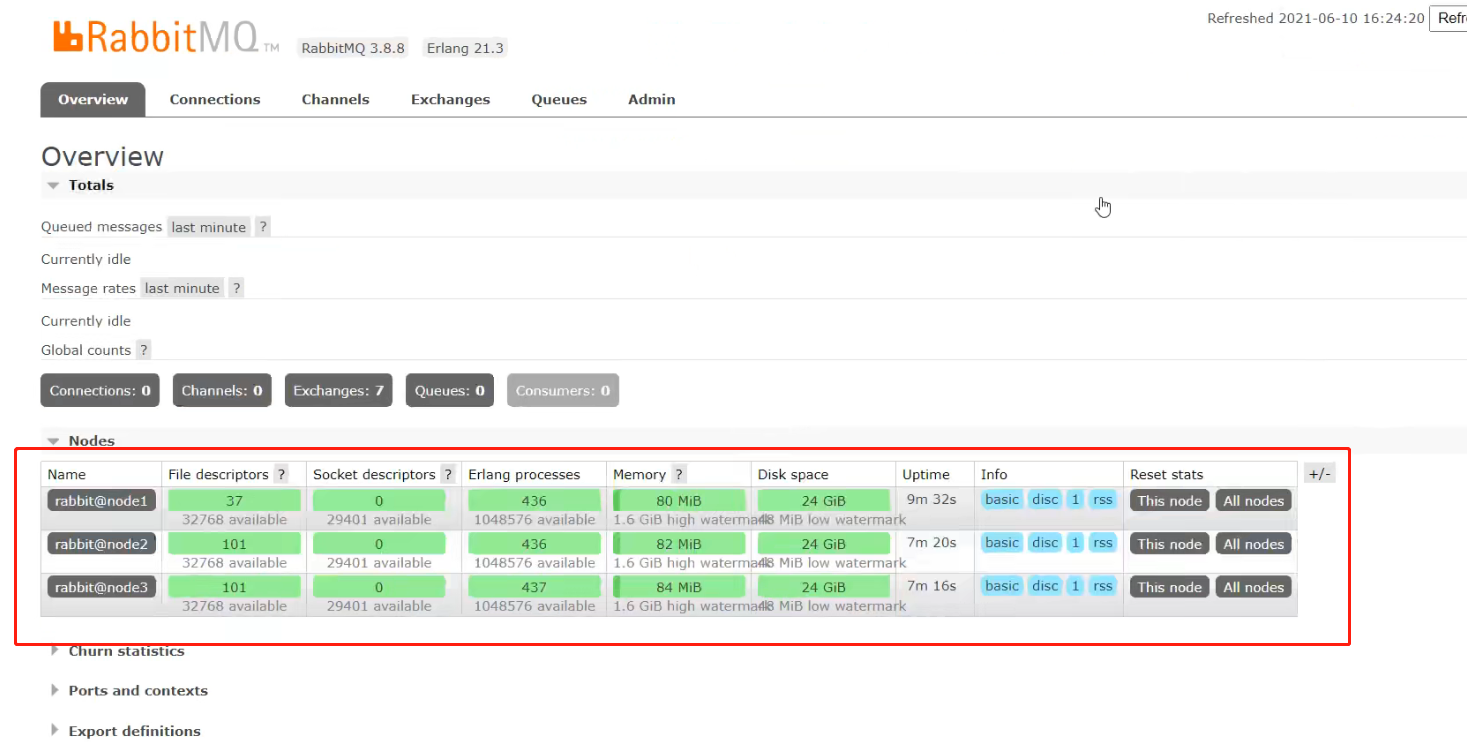Click the Disk space column header
The width and height of the screenshot is (1467, 742).
(x=793, y=474)
